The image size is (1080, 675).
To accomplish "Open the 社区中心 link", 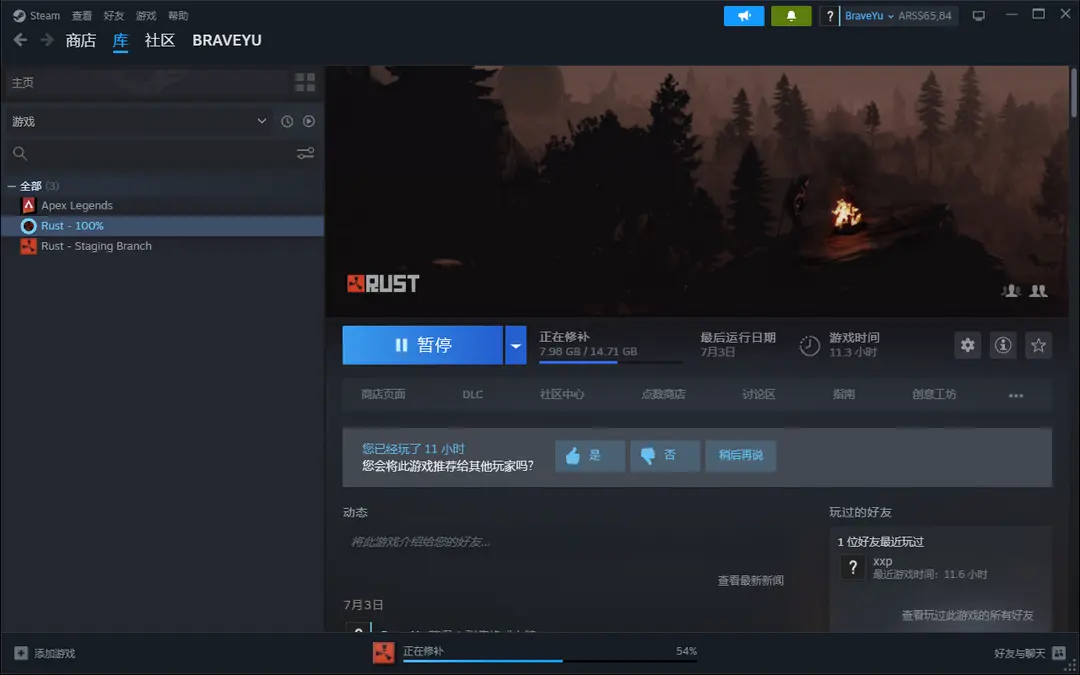I will tap(562, 395).
